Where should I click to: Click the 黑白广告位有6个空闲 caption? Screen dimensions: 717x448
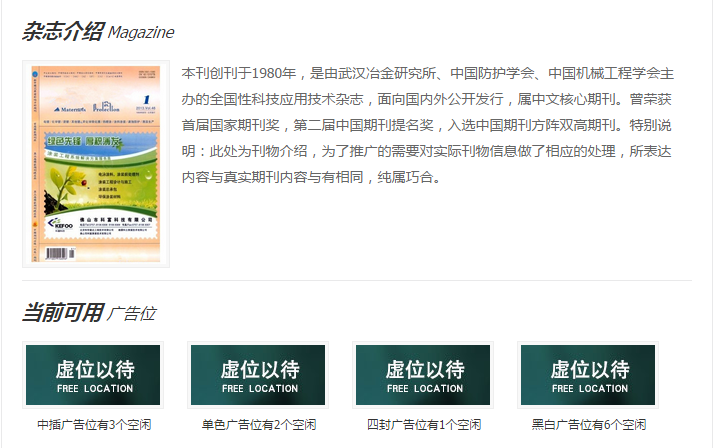click(589, 425)
